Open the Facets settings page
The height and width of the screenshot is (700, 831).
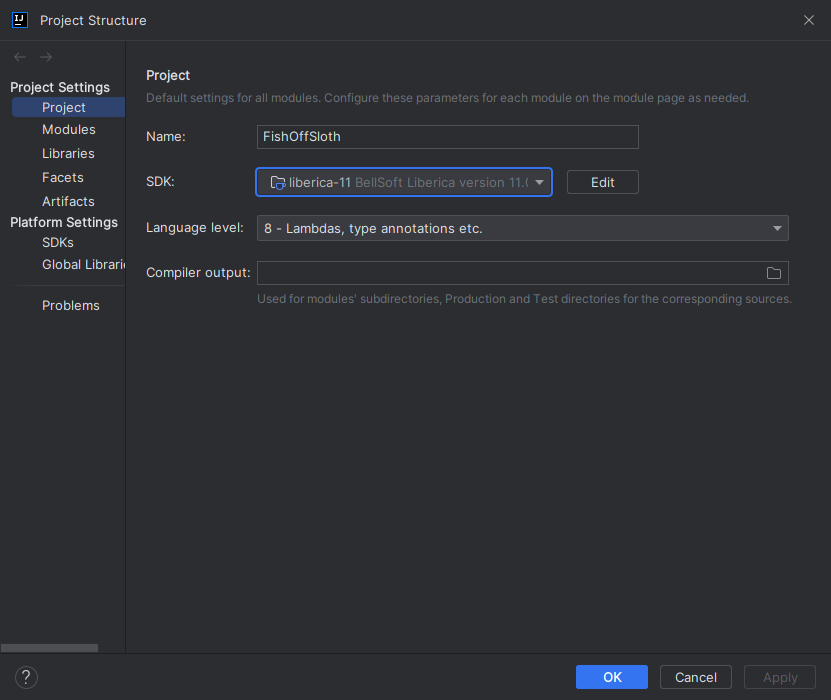tap(62, 177)
